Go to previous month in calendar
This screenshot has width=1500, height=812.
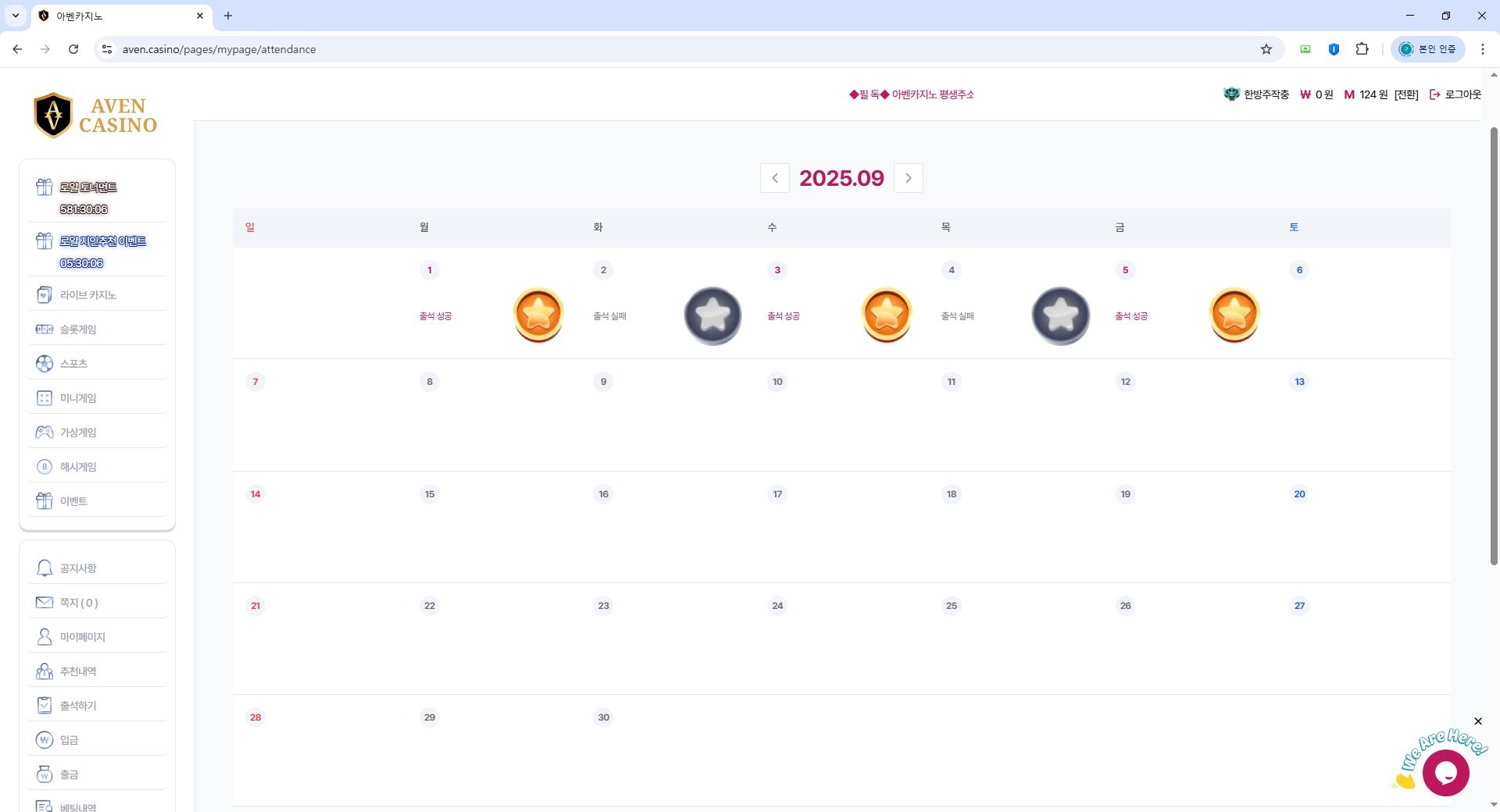tap(774, 178)
